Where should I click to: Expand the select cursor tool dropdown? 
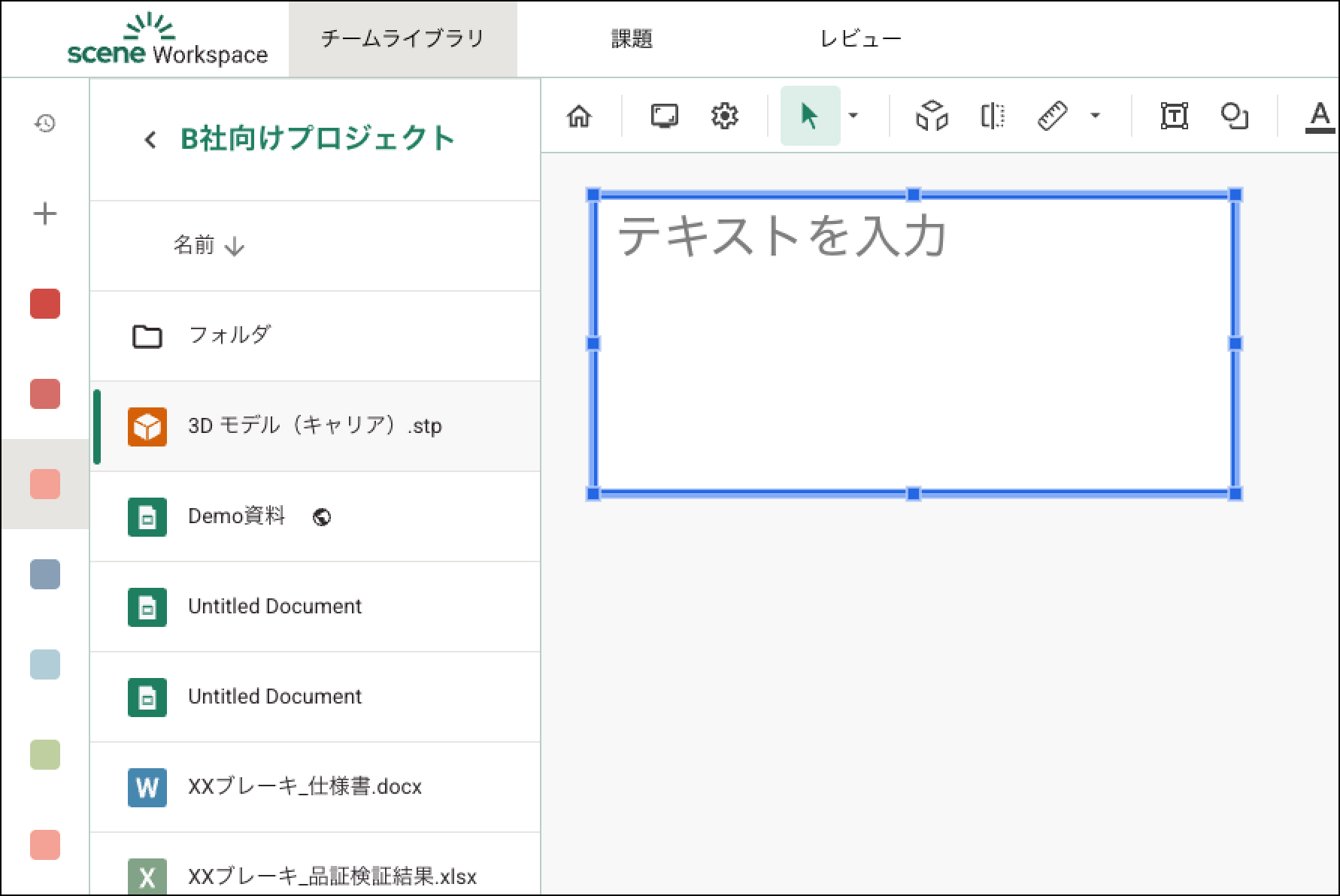853,116
